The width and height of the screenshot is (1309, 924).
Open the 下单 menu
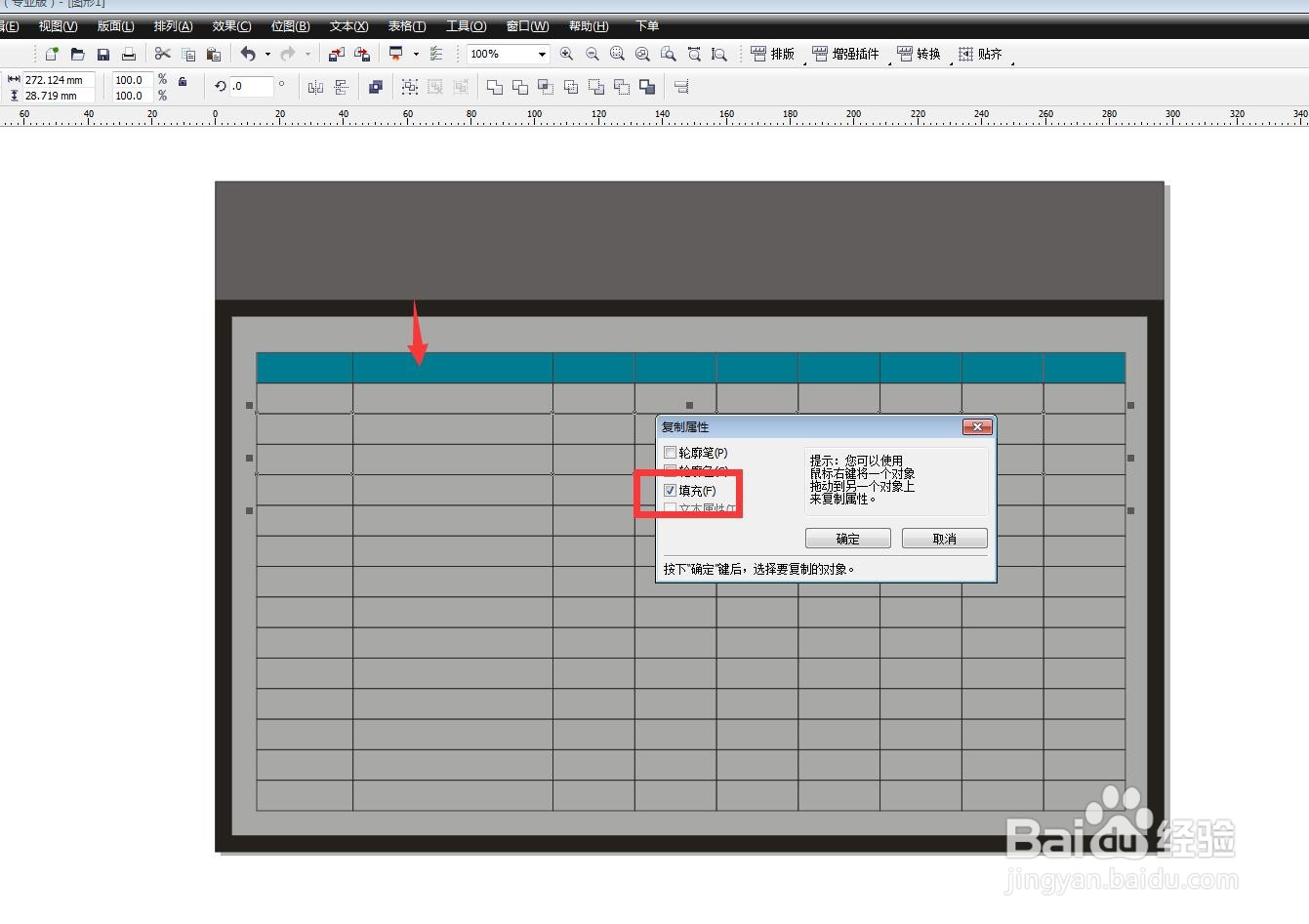click(x=646, y=26)
